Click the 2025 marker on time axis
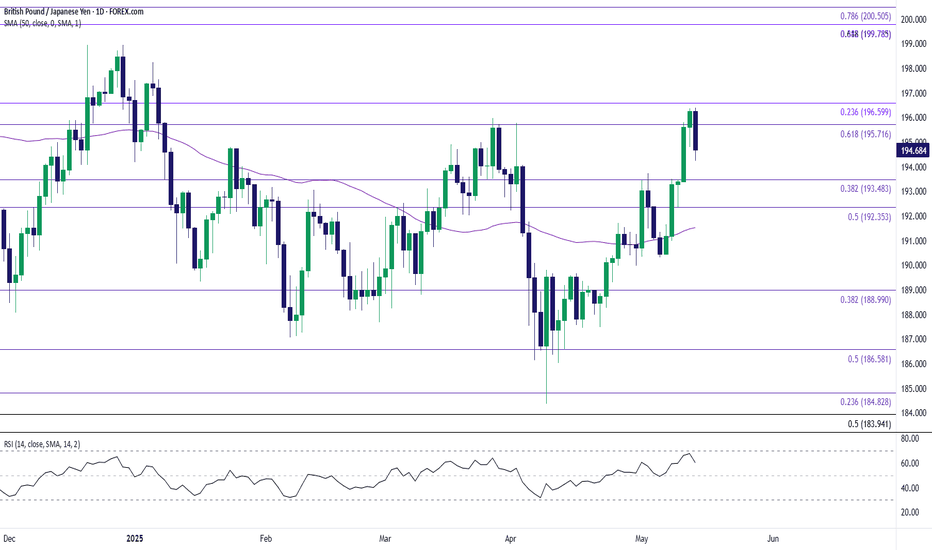Screen dimensions: 932x550 point(135,539)
